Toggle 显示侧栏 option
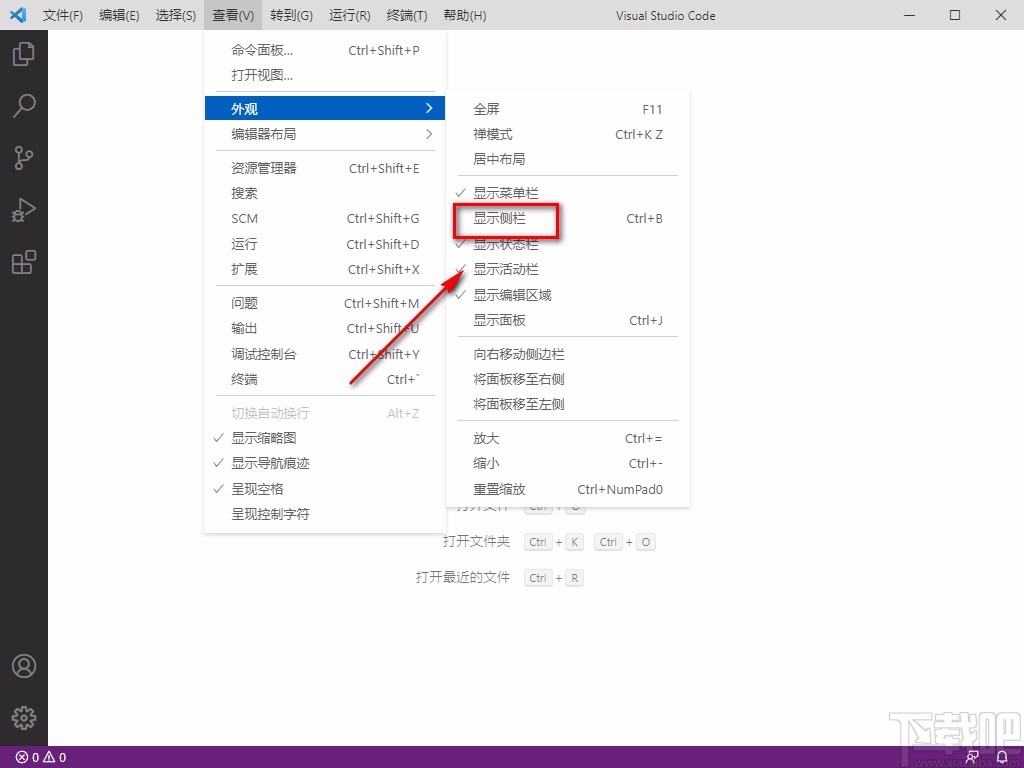 (568, 219)
